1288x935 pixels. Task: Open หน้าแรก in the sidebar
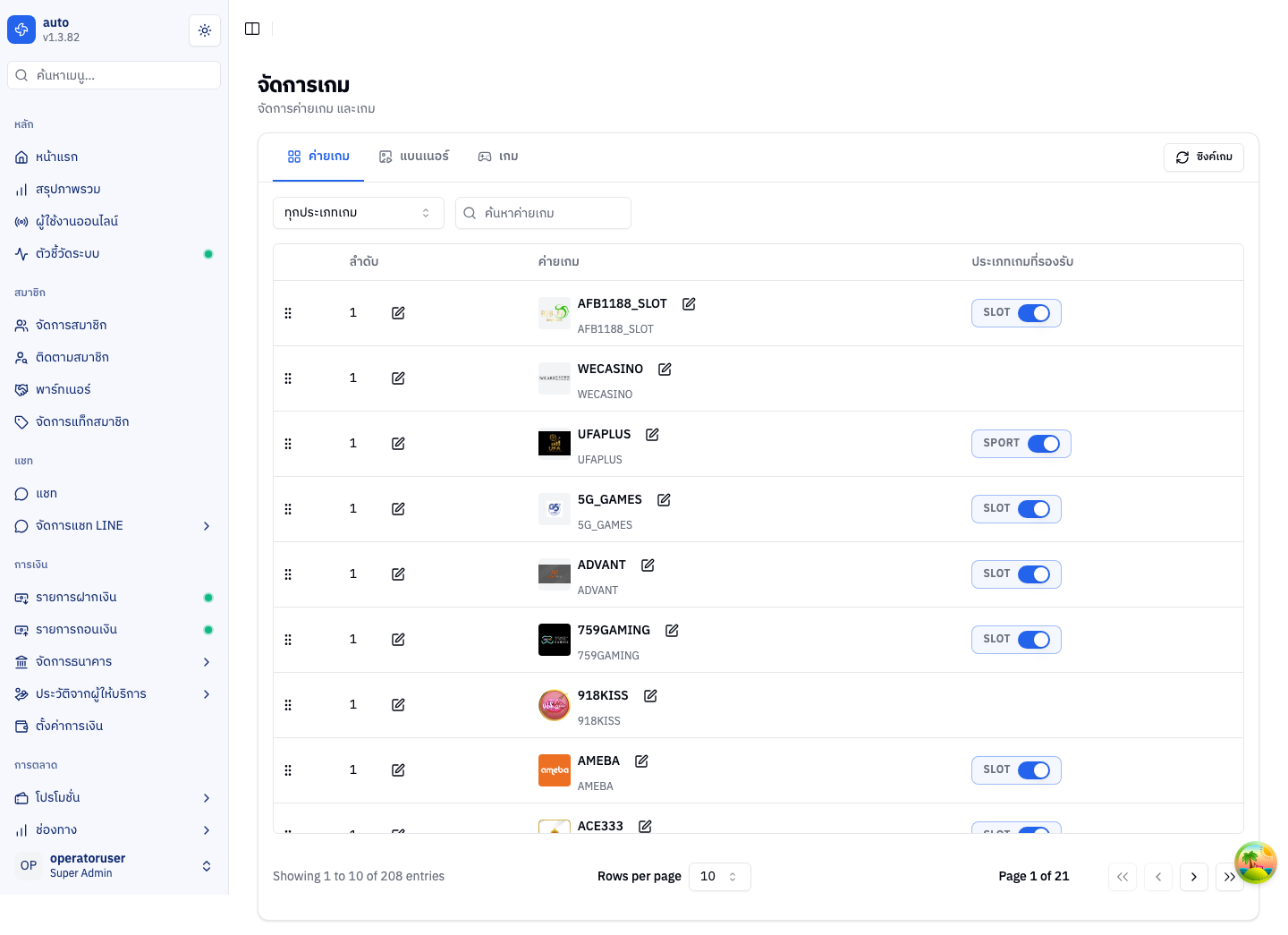coord(114,157)
